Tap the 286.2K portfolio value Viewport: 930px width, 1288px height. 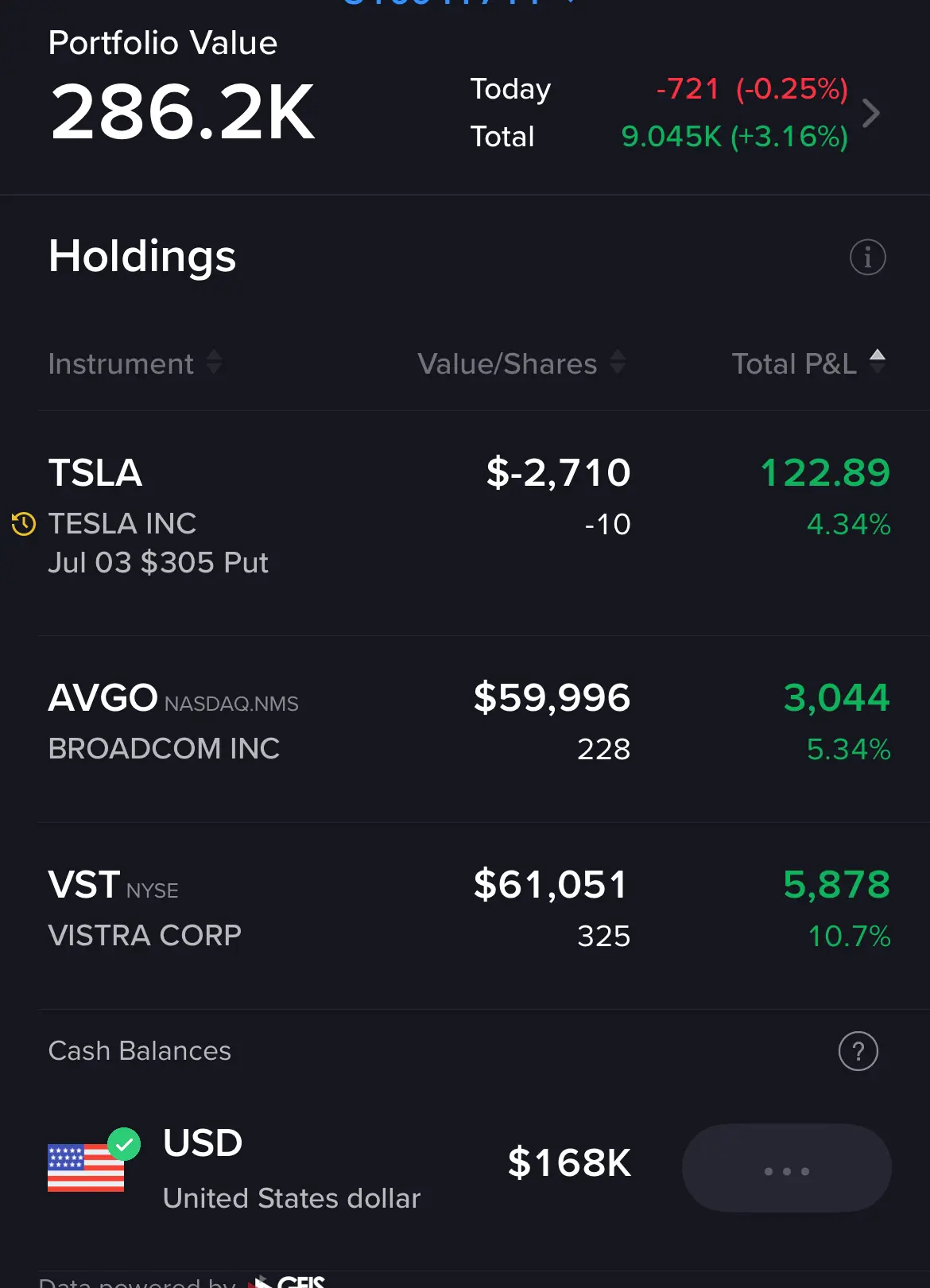(183, 113)
